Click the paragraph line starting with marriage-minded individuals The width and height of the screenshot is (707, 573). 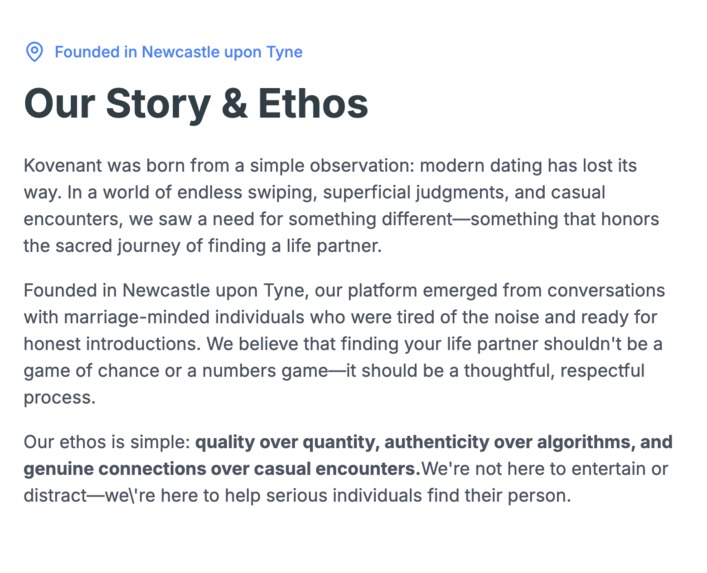pos(340,317)
